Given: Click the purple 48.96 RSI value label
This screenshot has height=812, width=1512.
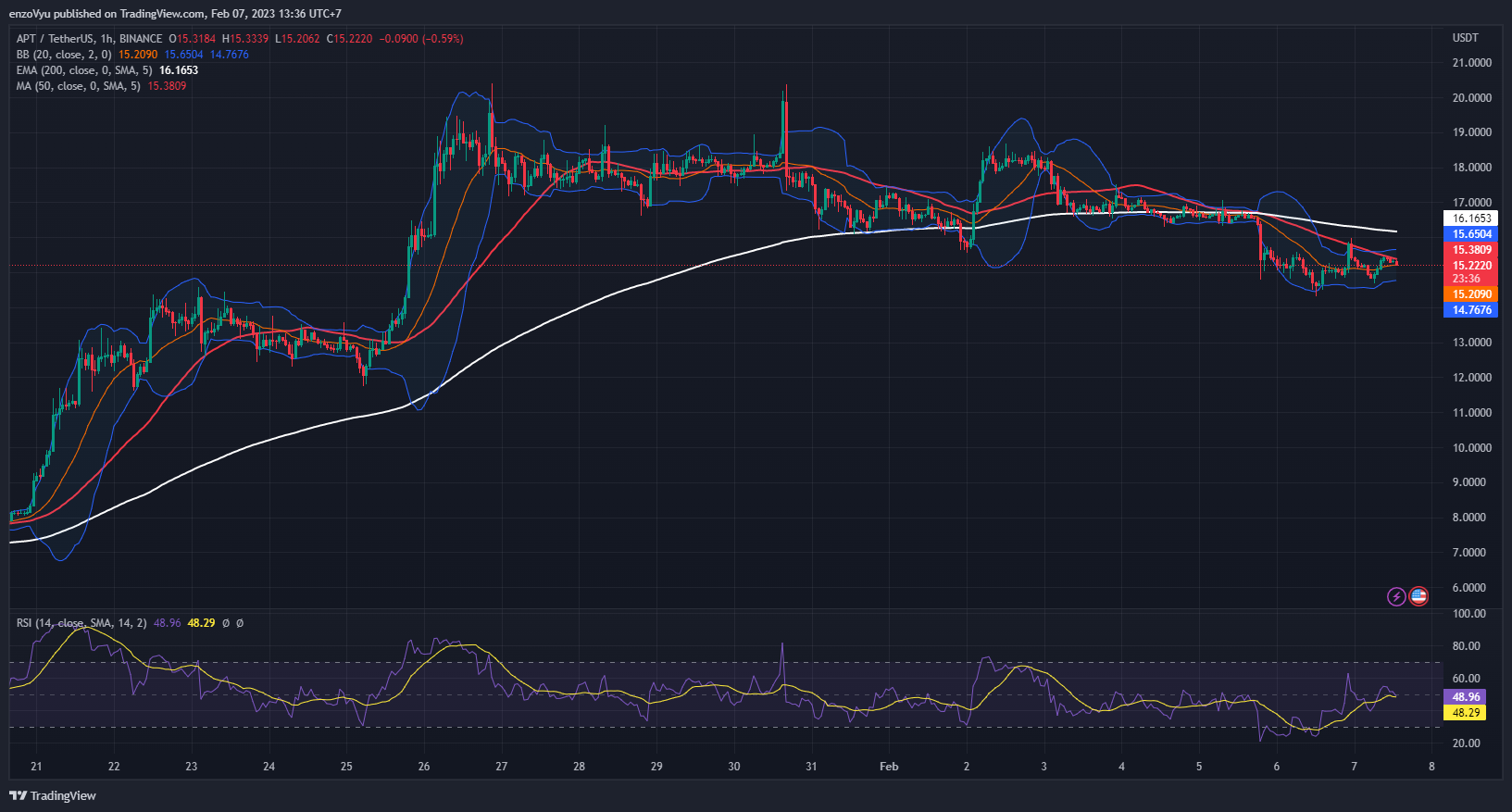Looking at the screenshot, I should click(x=1466, y=697).
